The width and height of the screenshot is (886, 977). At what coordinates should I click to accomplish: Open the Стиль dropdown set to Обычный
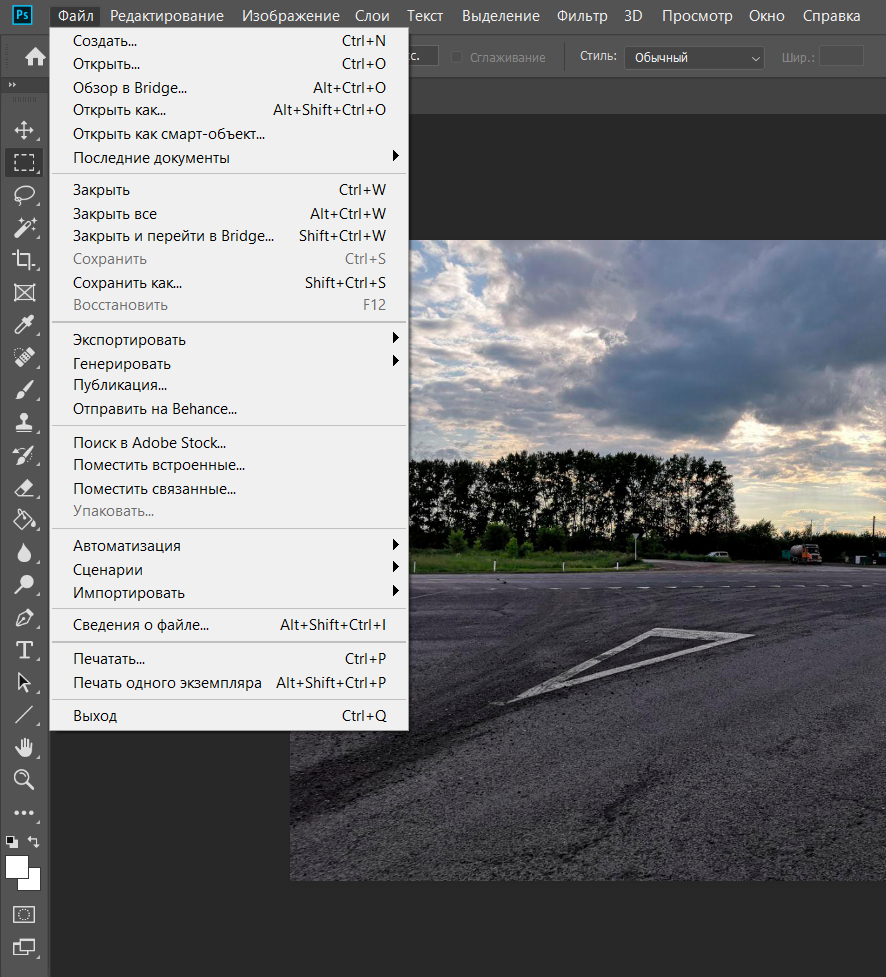tap(694, 58)
